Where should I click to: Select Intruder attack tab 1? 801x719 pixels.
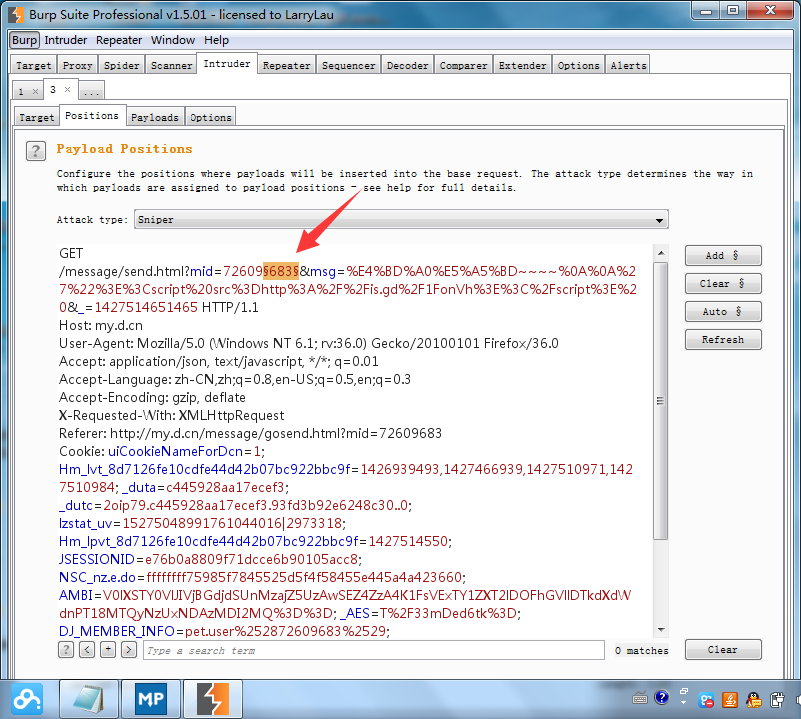[21, 91]
